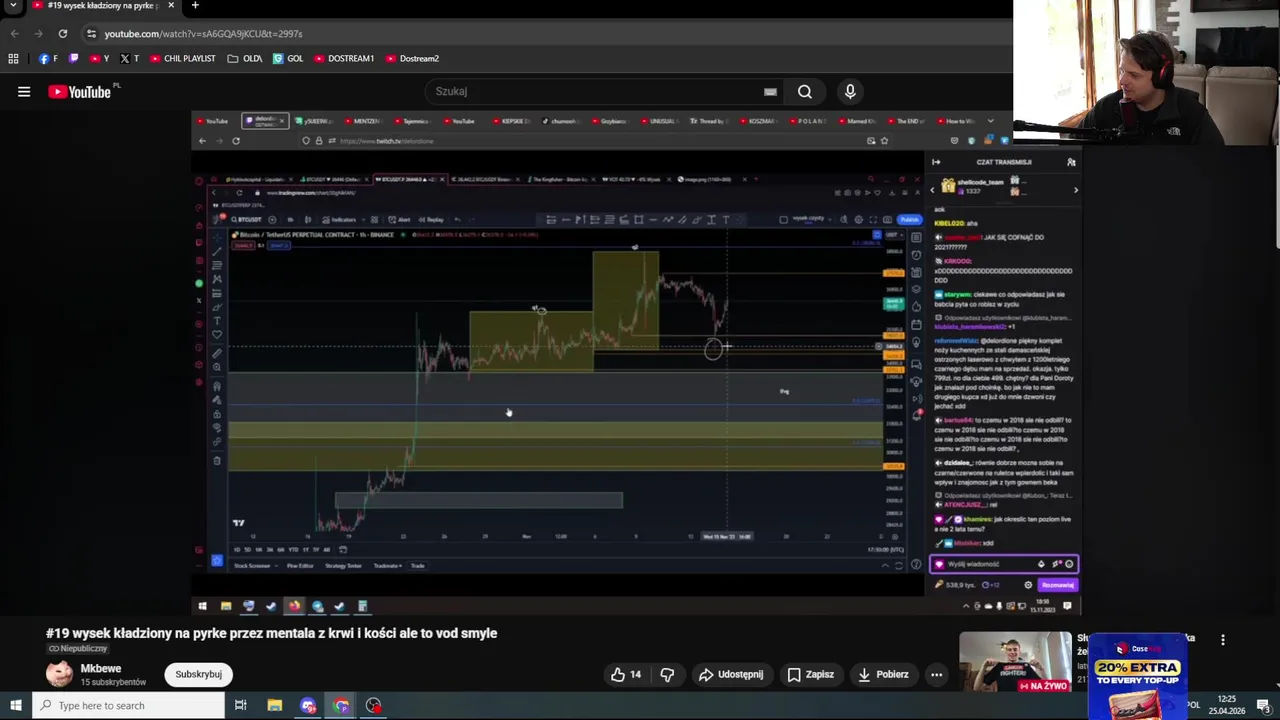Switch the POL input language indicator
Image resolution: width=1280 pixels, height=720 pixels.
[1193, 705]
